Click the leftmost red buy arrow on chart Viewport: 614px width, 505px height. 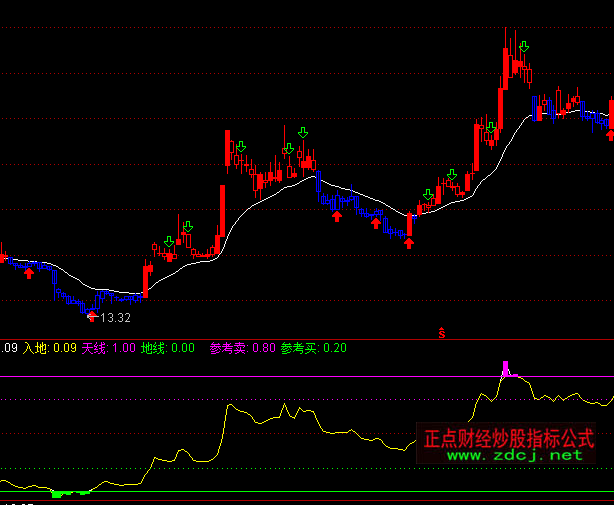[29, 272]
